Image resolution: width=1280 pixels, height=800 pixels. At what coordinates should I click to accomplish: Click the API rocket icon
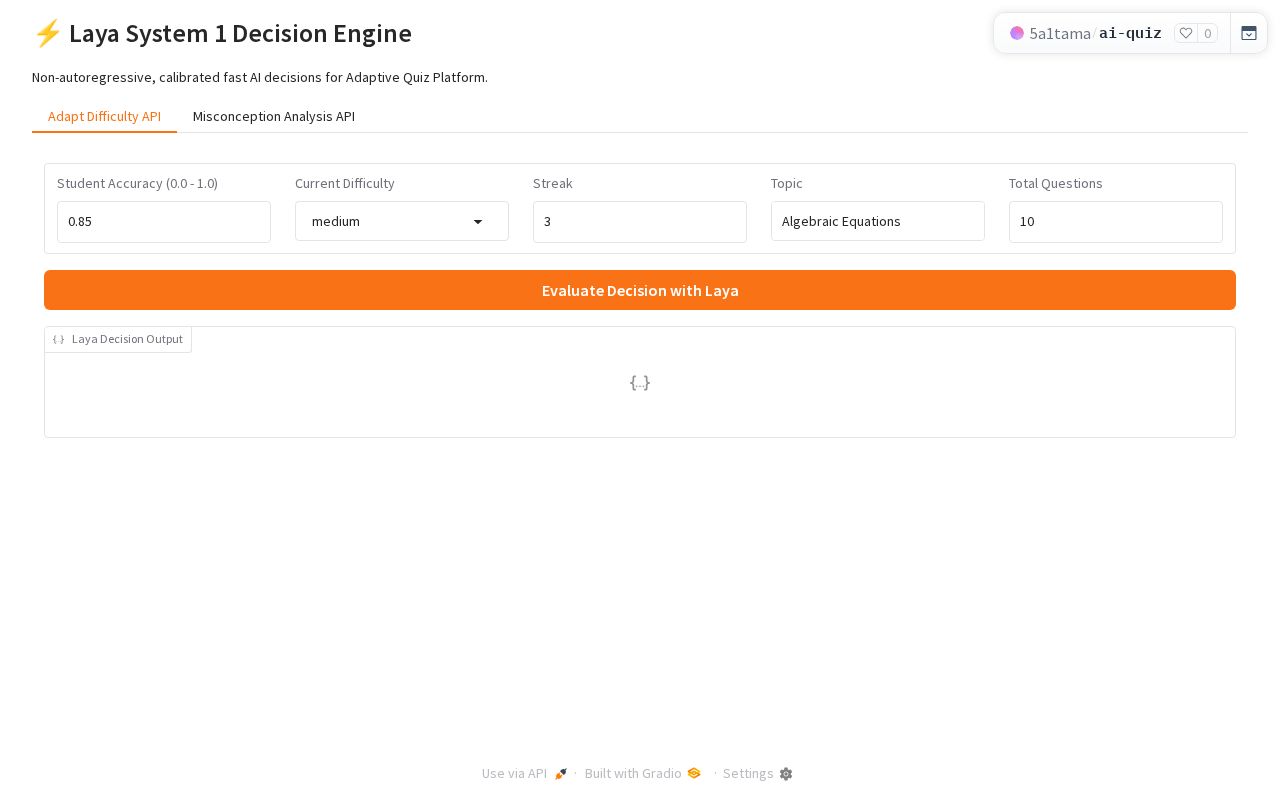561,774
